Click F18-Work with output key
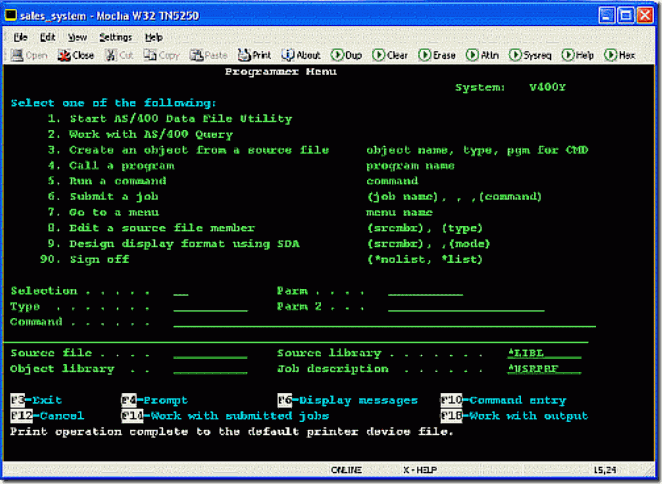Viewport: 662px width, 484px height. tap(514, 416)
